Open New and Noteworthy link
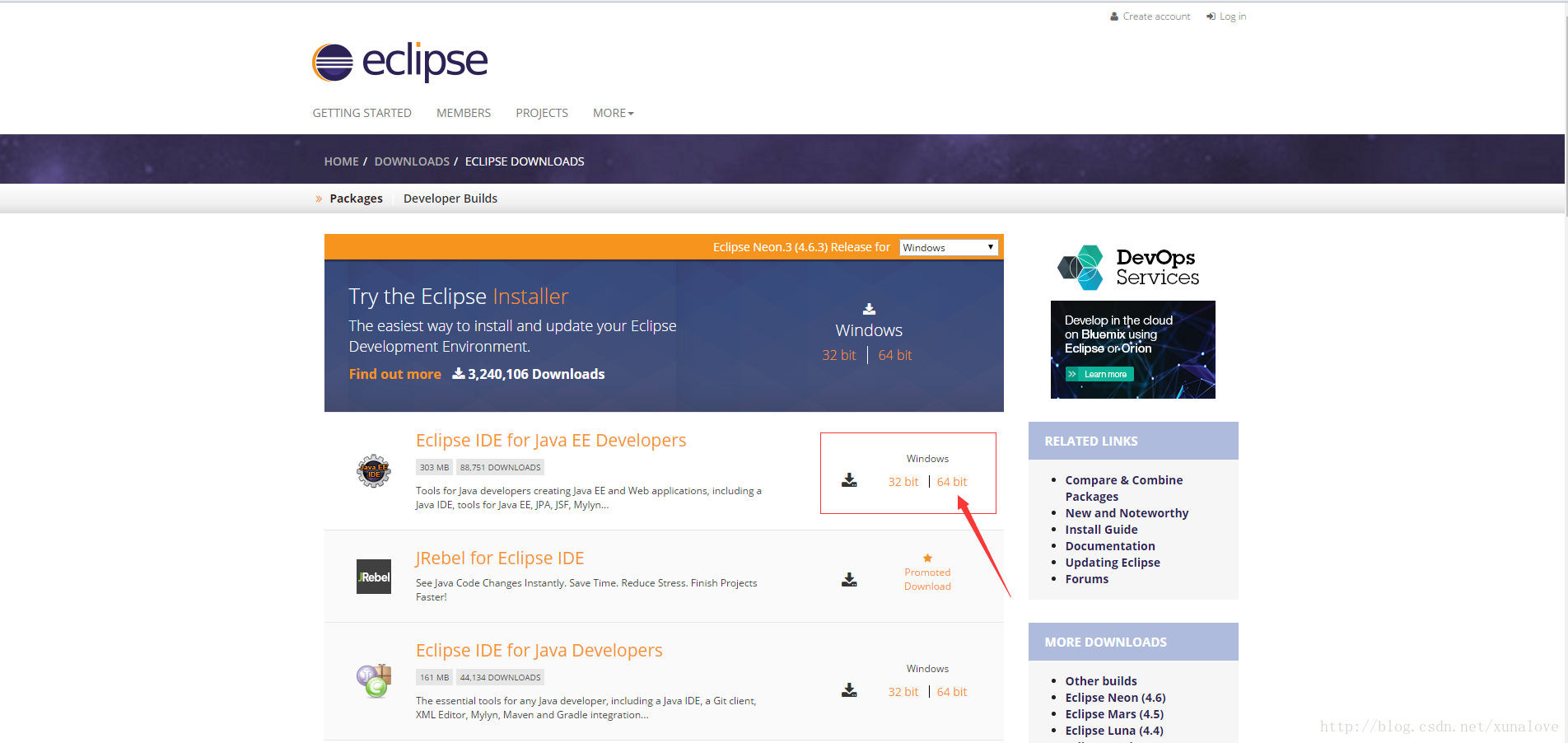The width and height of the screenshot is (1568, 743). [1127, 513]
